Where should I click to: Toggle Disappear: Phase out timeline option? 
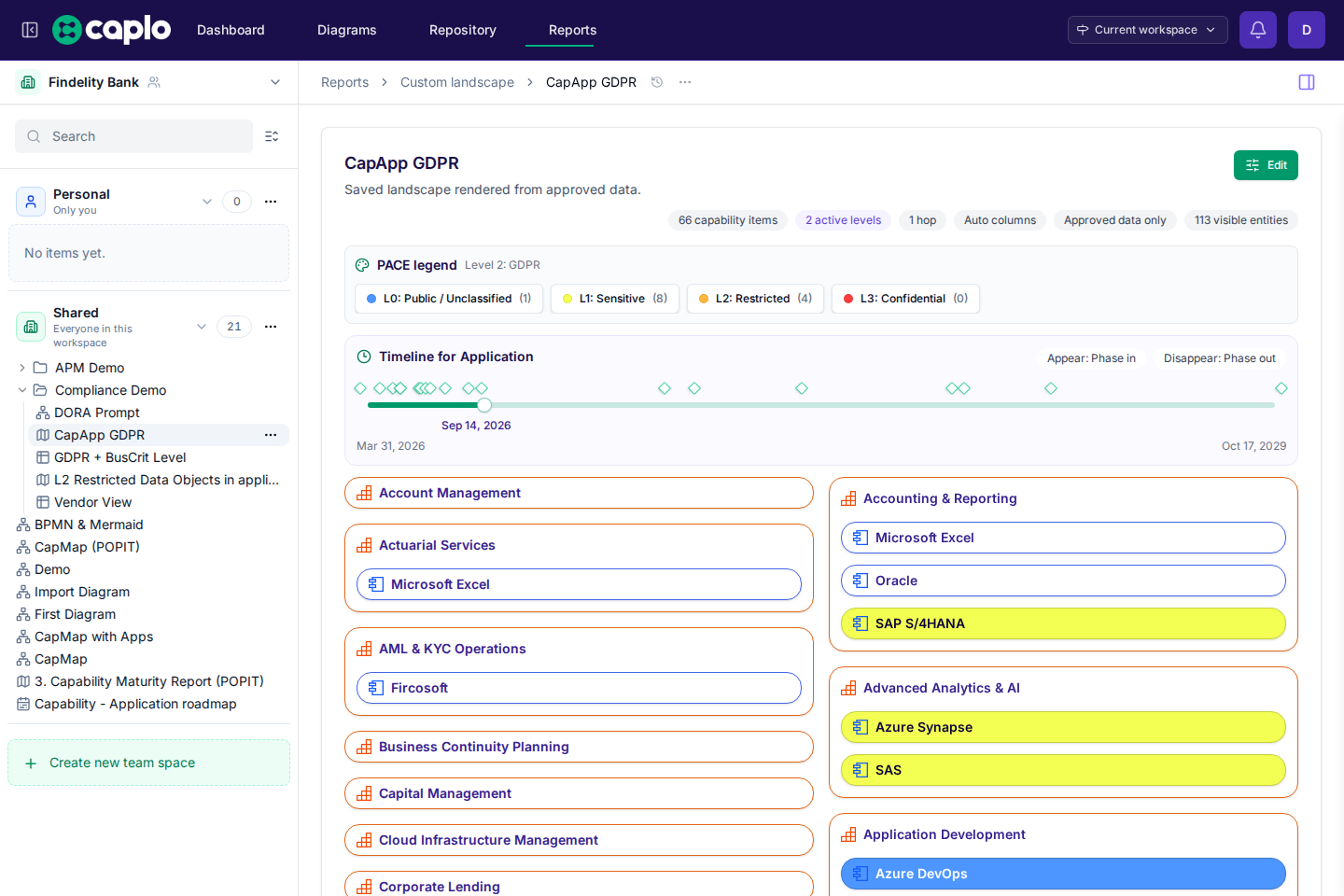point(1219,358)
